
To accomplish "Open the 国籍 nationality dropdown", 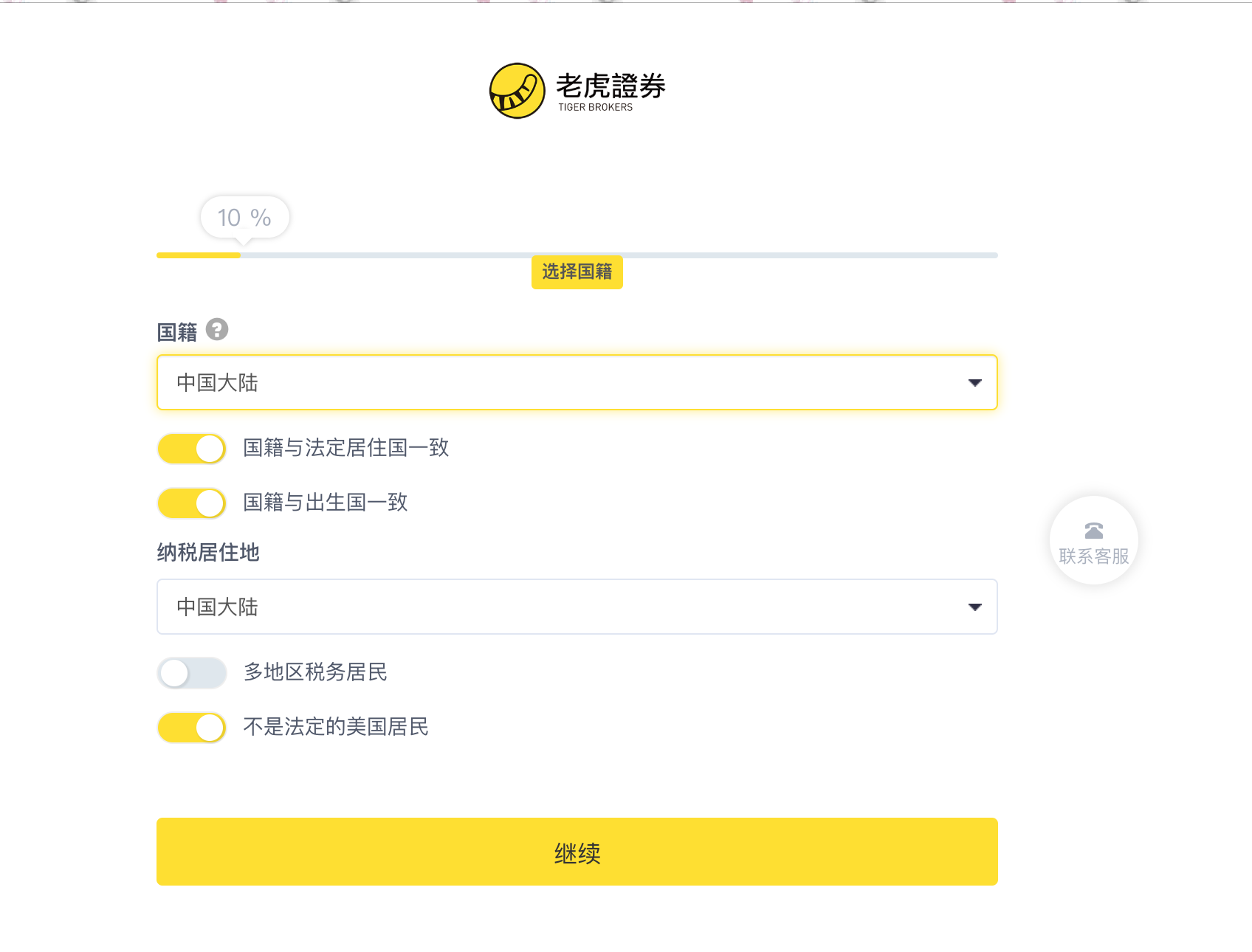I will 577,382.
